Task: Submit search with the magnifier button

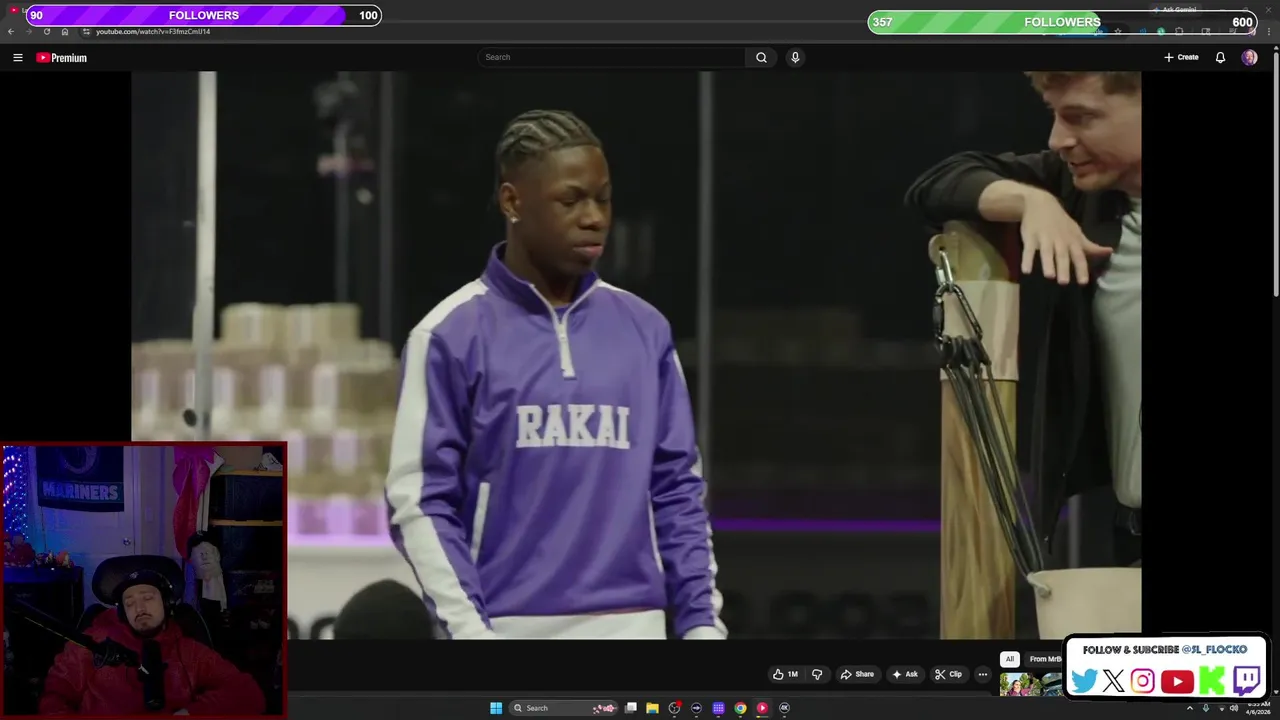Action: point(761,57)
